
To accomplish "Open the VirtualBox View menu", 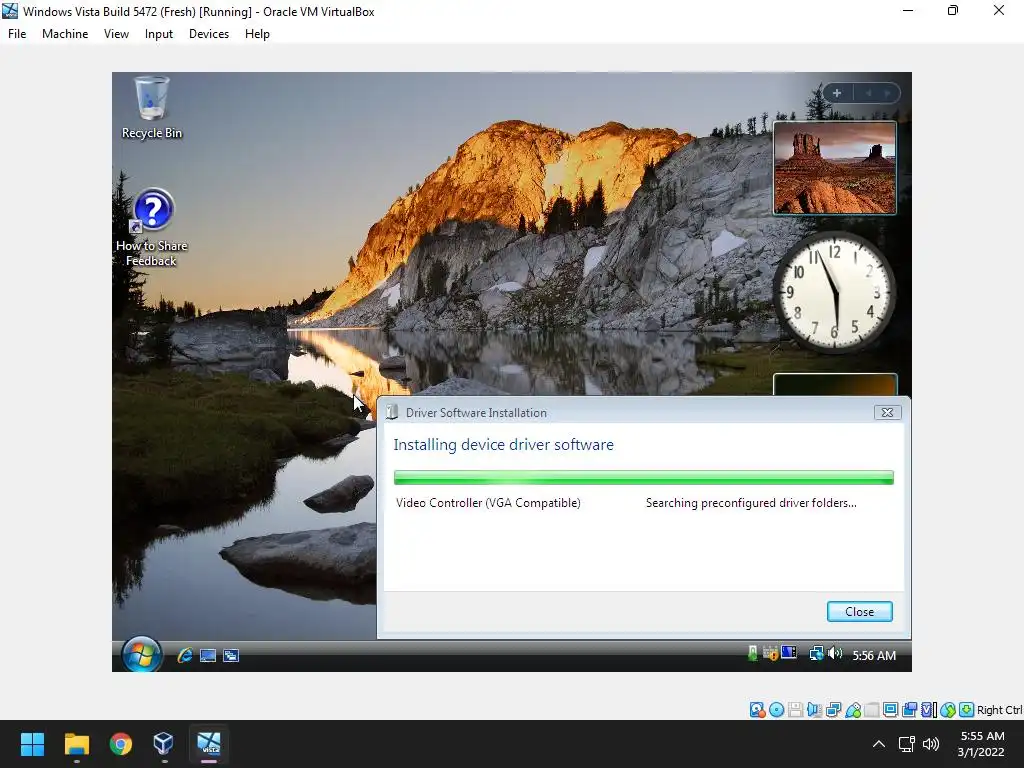I will (x=116, y=34).
